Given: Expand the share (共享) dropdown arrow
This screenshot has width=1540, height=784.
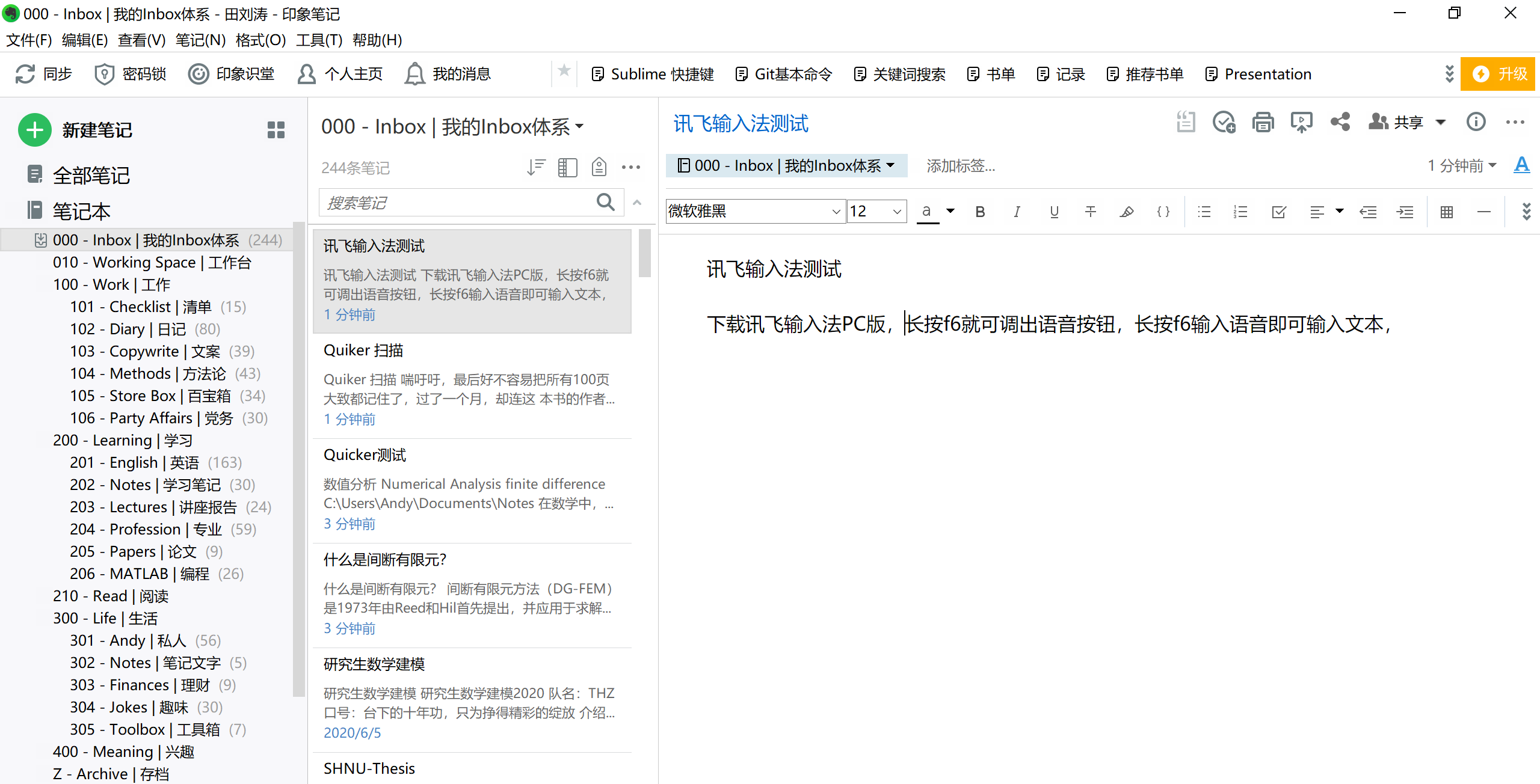Looking at the screenshot, I should (x=1441, y=123).
